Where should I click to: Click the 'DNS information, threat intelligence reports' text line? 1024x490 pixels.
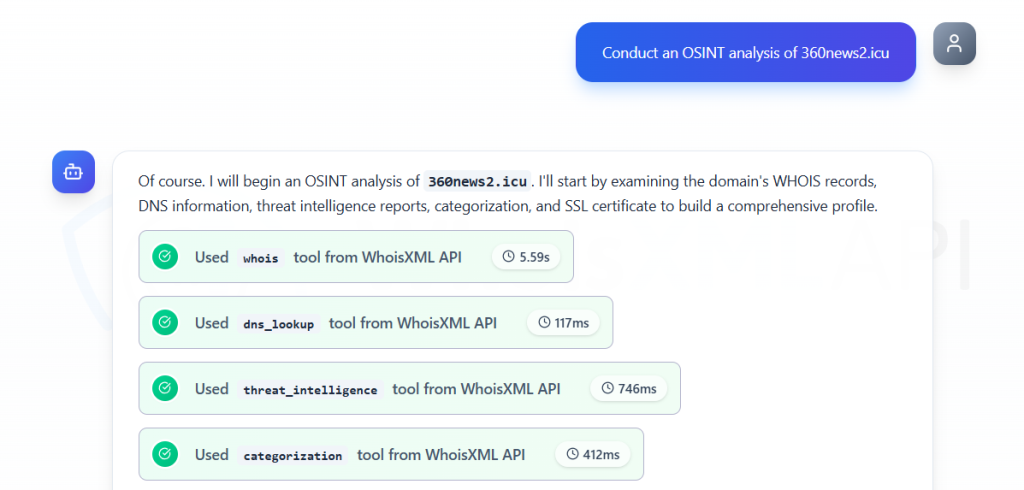point(508,206)
